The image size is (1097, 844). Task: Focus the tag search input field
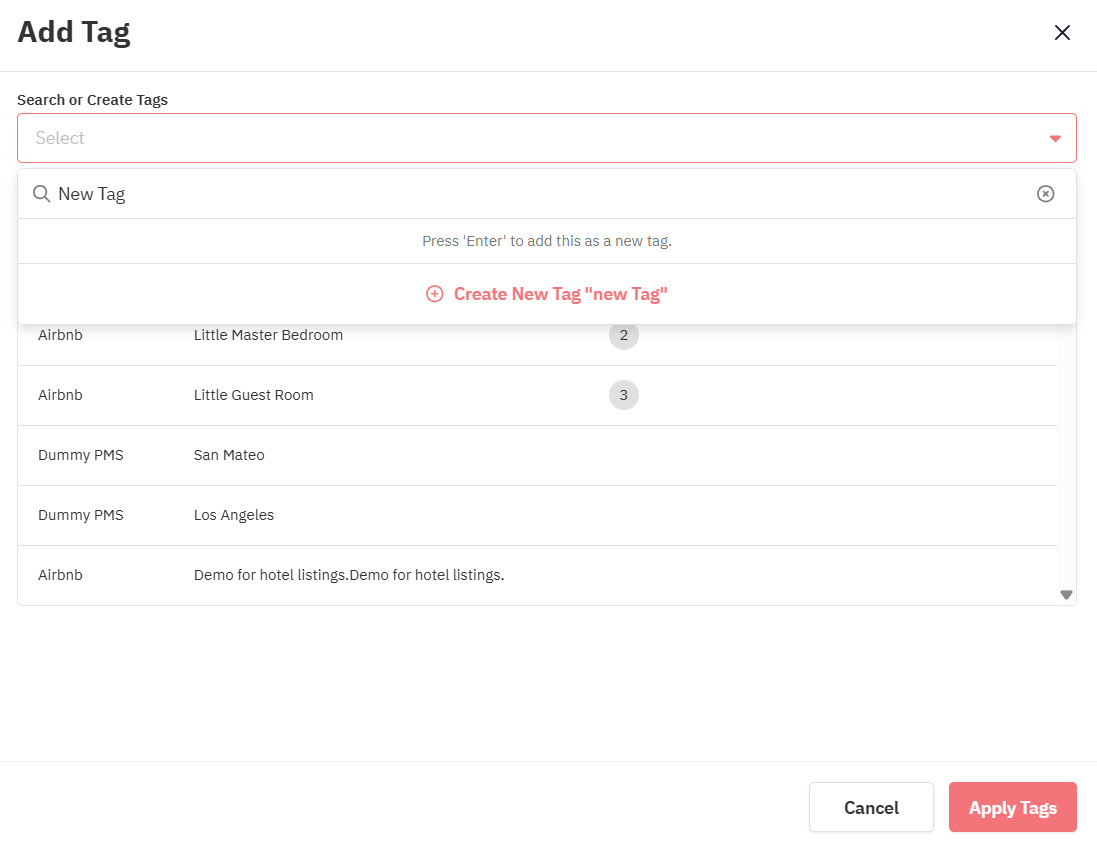[540, 194]
